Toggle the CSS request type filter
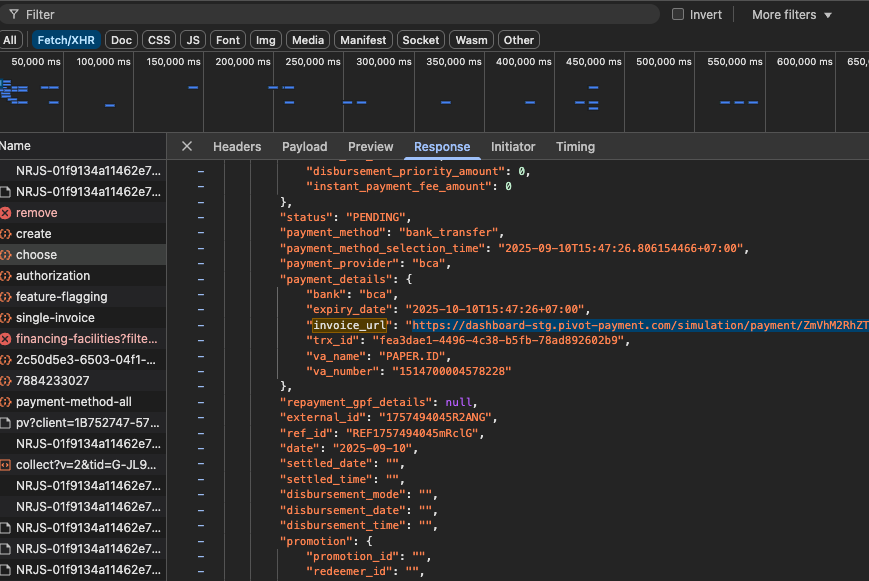869x581 pixels. (158, 40)
